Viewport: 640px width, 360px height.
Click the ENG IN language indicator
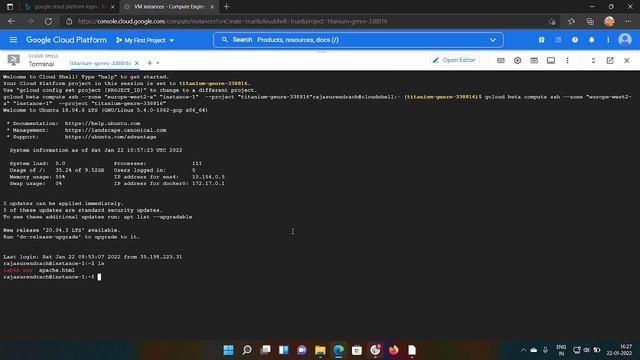point(561,350)
